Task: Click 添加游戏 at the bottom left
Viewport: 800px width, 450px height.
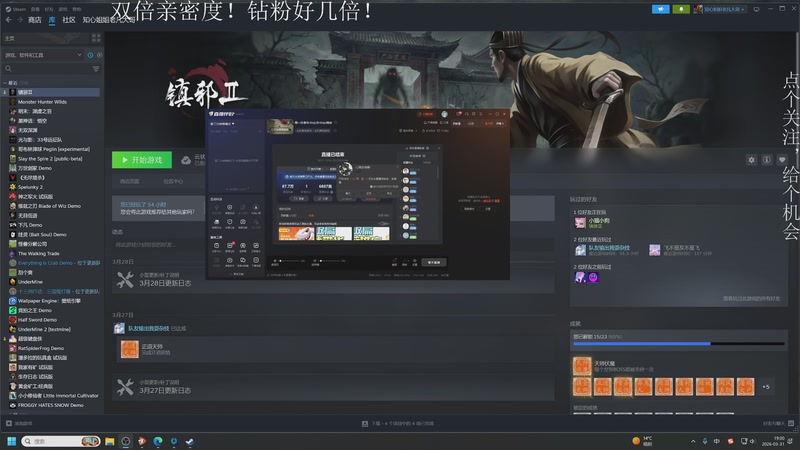Action: point(19,423)
